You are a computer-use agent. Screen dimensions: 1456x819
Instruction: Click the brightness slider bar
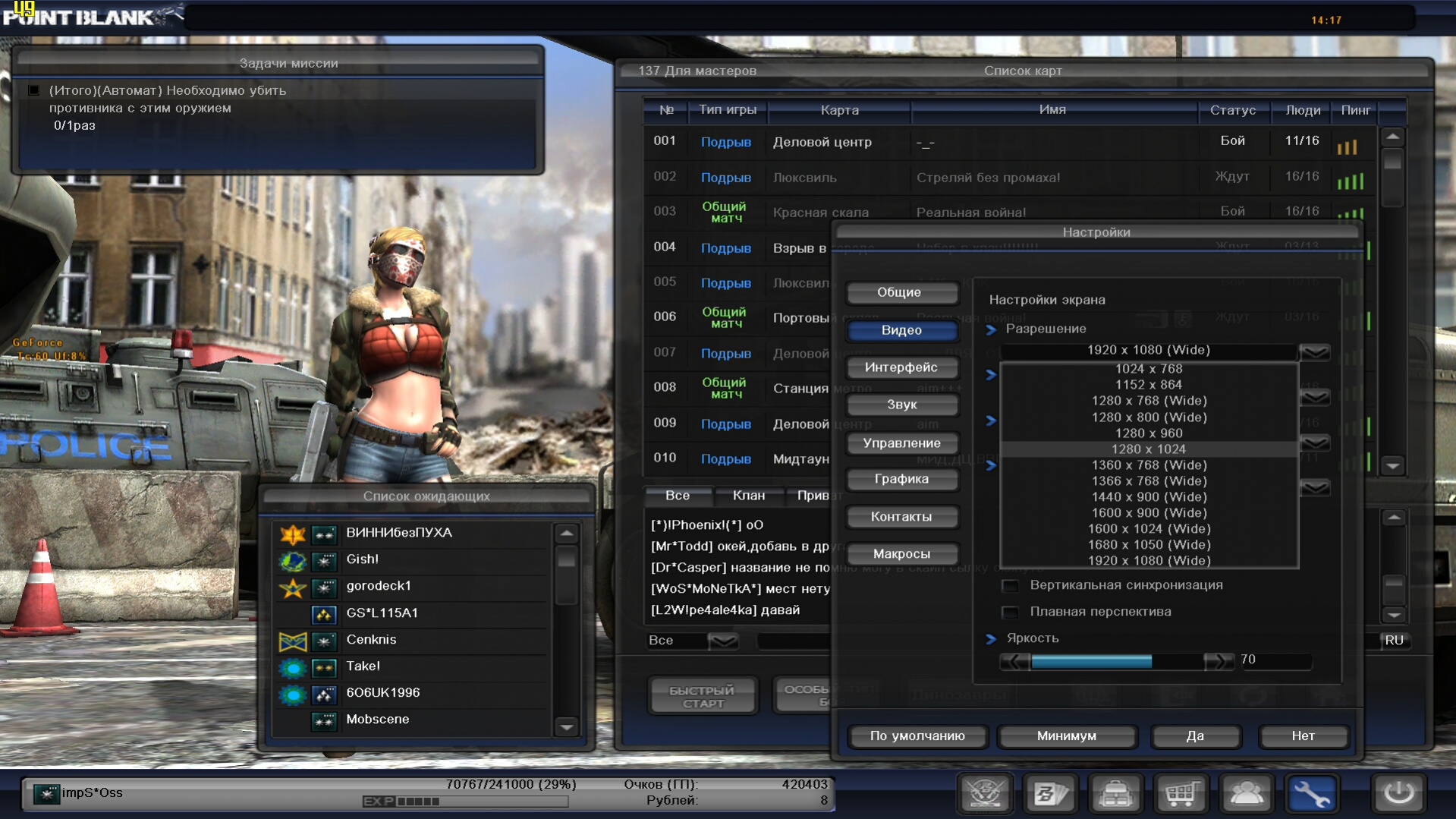(1117, 661)
